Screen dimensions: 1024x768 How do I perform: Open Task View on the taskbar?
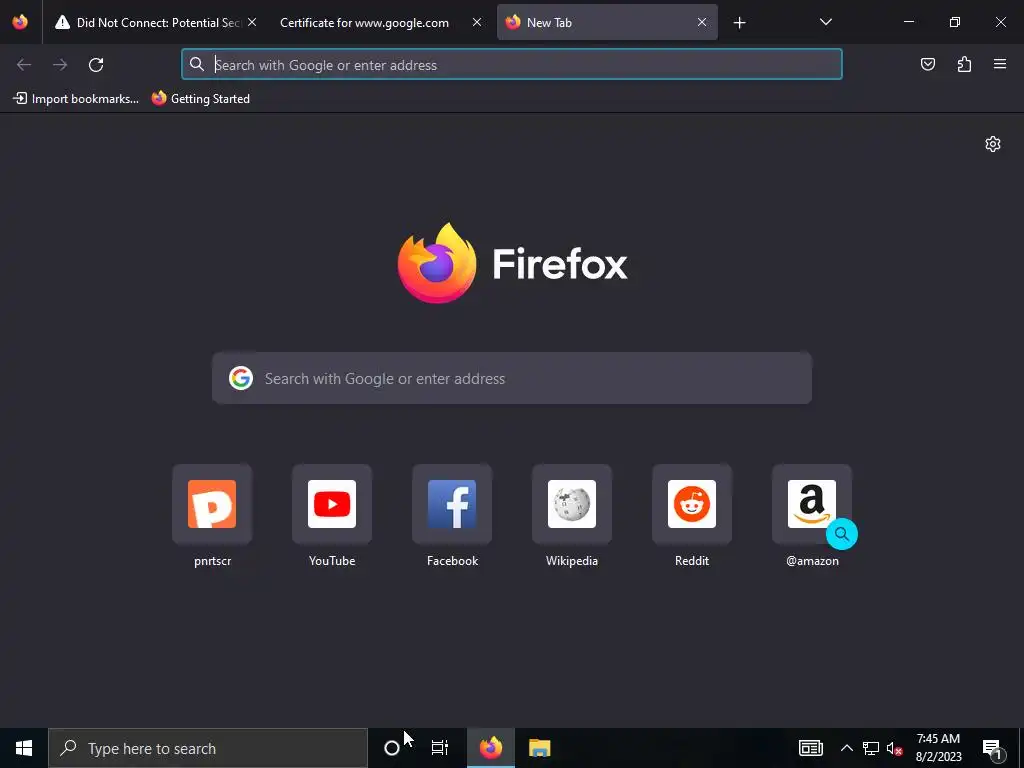point(440,748)
